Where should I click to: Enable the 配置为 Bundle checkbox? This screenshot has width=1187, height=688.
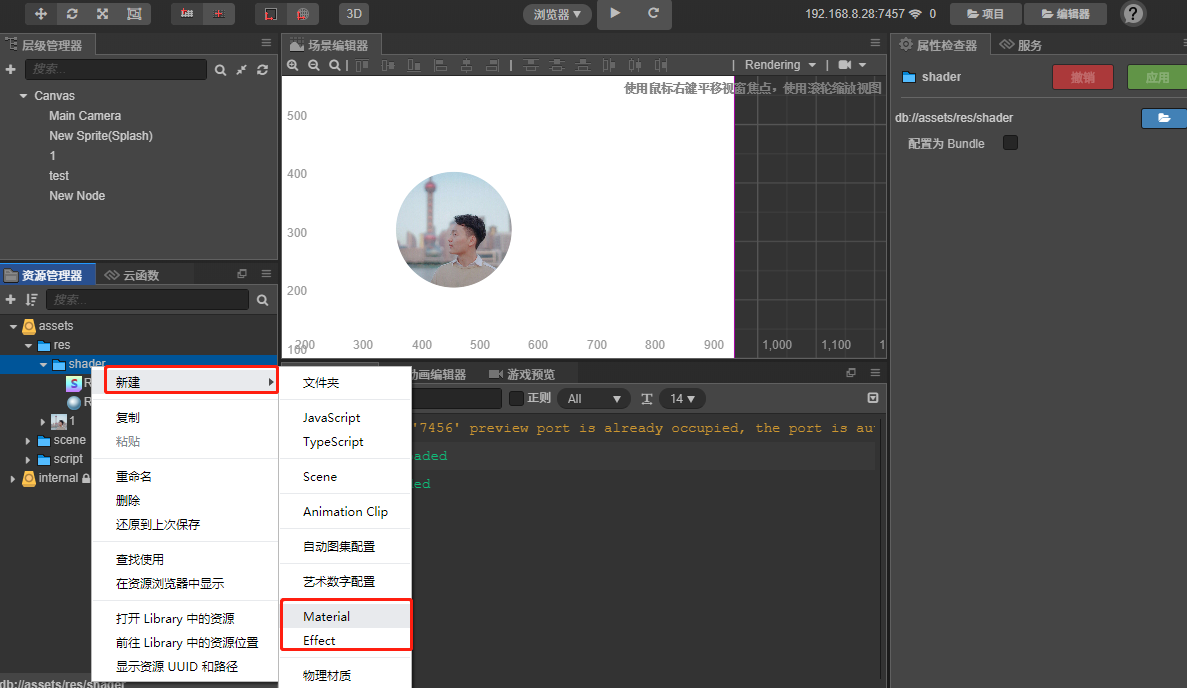(x=1010, y=143)
